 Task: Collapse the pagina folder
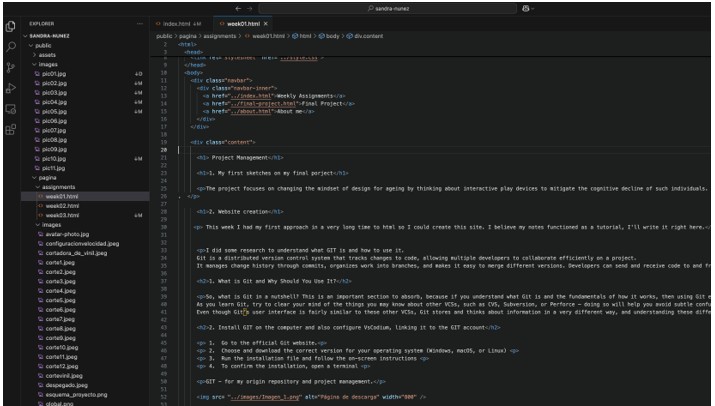click(47, 177)
